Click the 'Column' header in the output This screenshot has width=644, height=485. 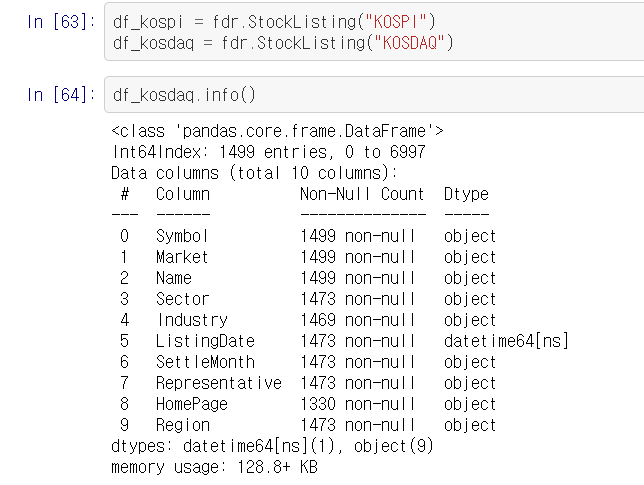183,194
